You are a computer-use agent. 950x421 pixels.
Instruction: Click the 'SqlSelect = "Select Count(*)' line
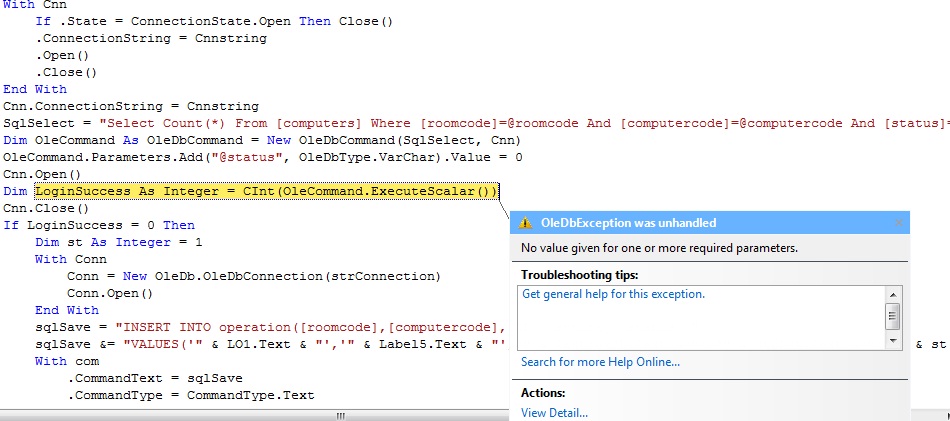476,123
